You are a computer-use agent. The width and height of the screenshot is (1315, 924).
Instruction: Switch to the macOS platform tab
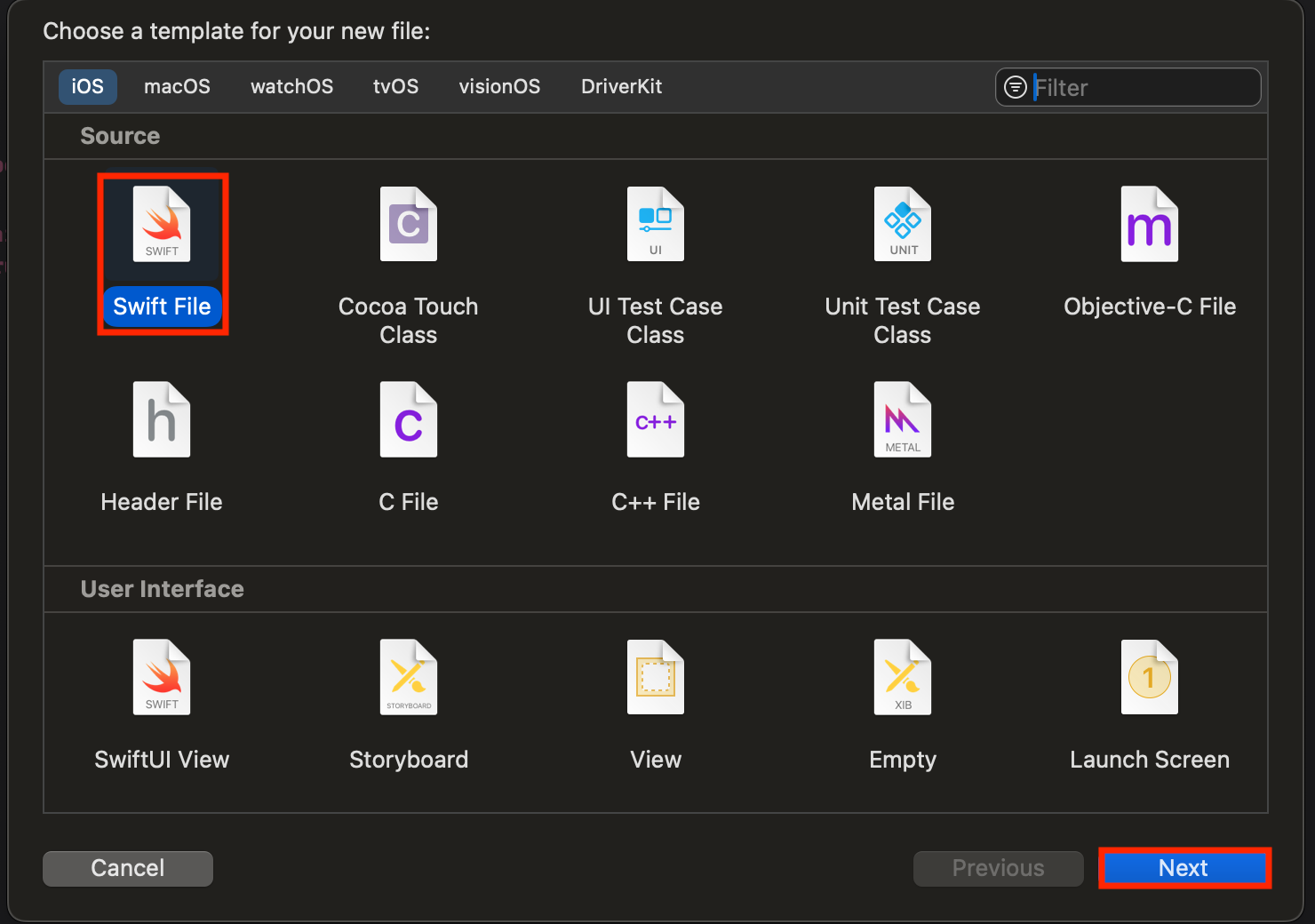[x=177, y=87]
